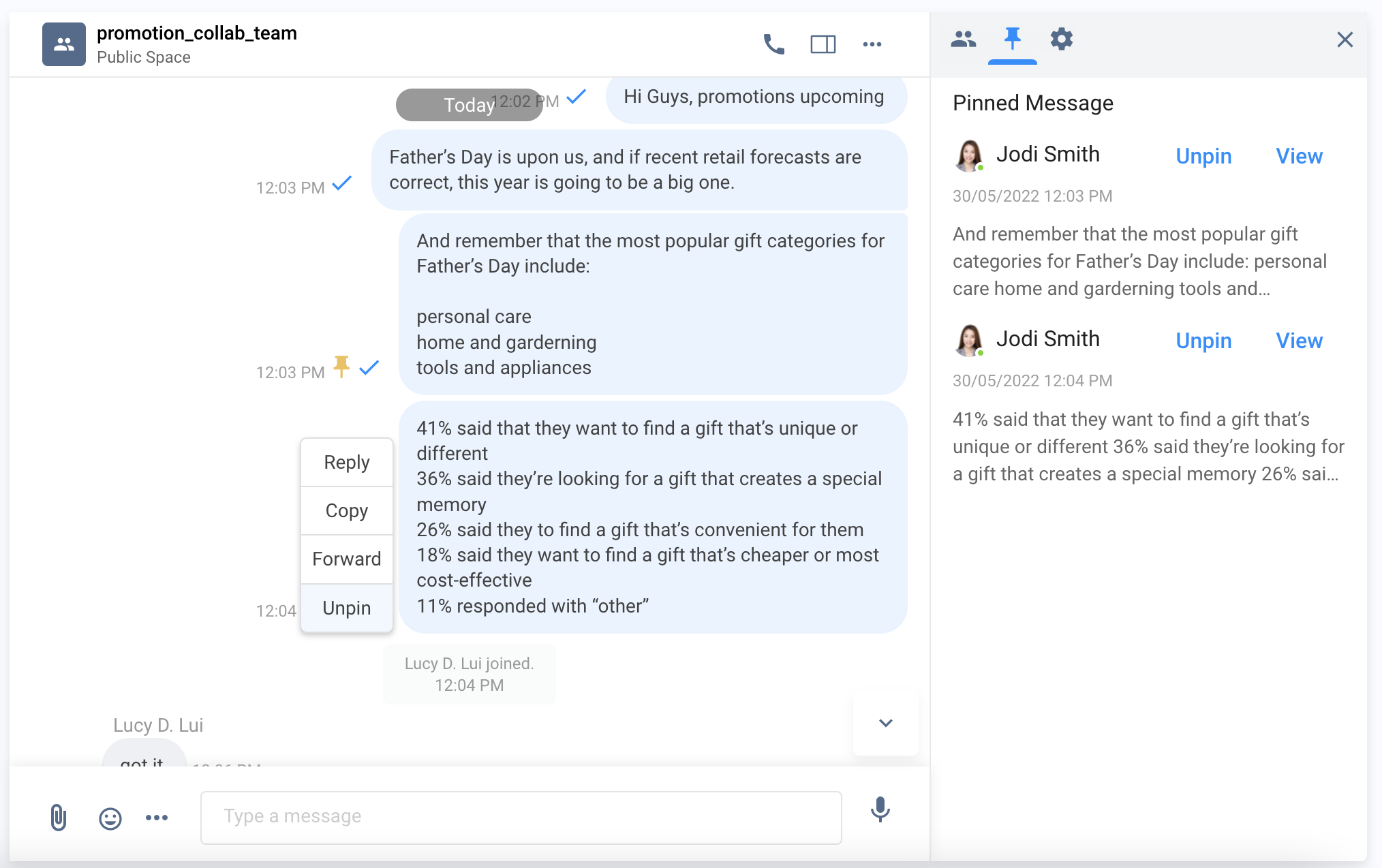Click the 30/05/2022 12:03 PM timestamp
The height and width of the screenshot is (868, 1382).
pos(1032,196)
